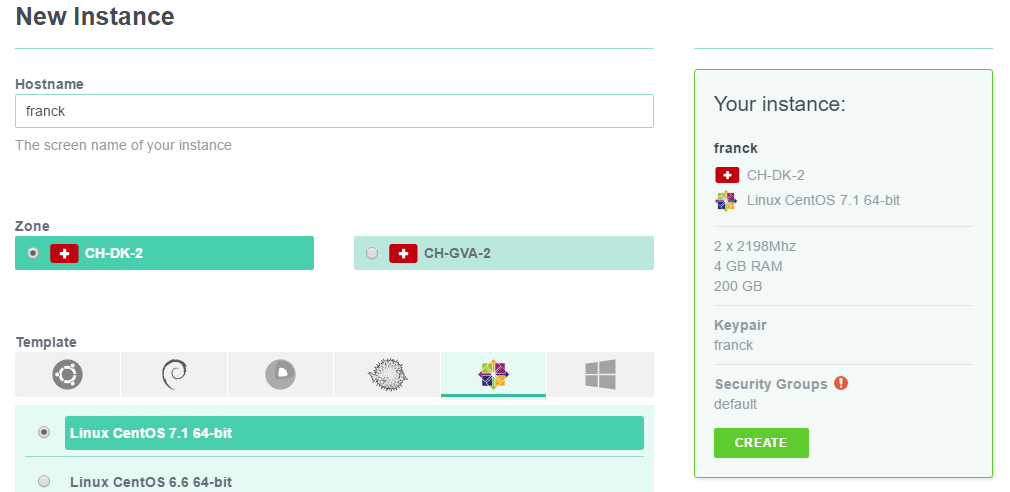The width and height of the screenshot is (1010, 492).
Task: Choose Linux CentOS 7.1 64-bit radio button
Action: [44, 433]
